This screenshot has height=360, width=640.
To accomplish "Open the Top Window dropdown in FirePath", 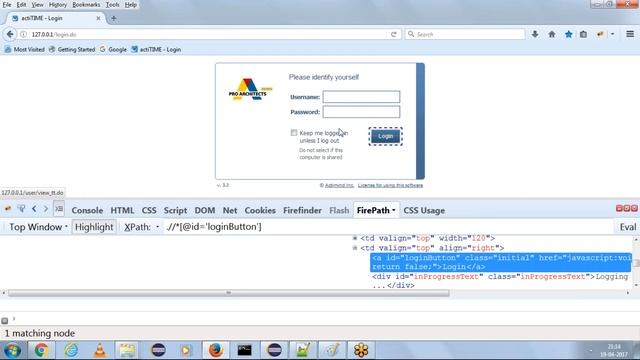I will pyautogui.click(x=38, y=227).
